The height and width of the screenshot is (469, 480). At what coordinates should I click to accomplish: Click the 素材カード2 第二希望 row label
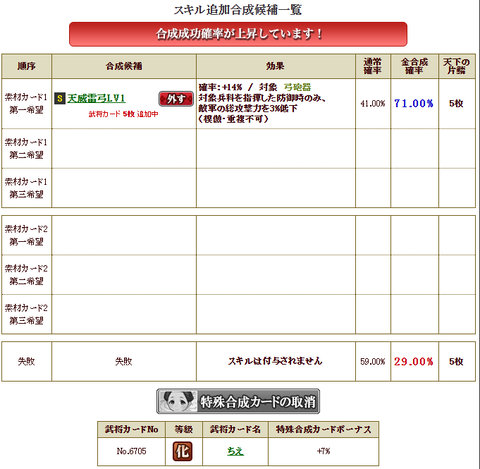26,275
